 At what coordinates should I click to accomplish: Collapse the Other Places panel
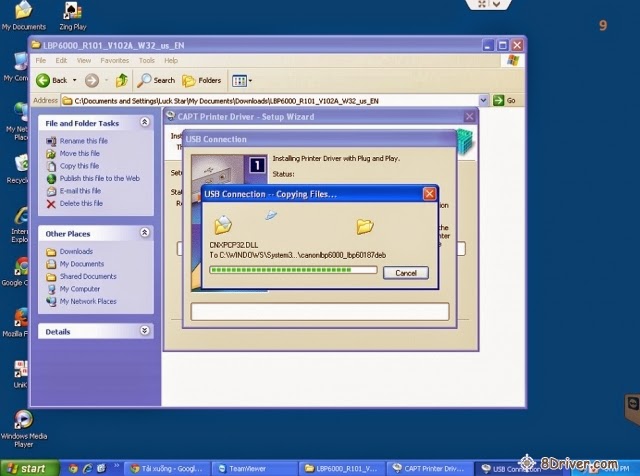click(x=144, y=232)
